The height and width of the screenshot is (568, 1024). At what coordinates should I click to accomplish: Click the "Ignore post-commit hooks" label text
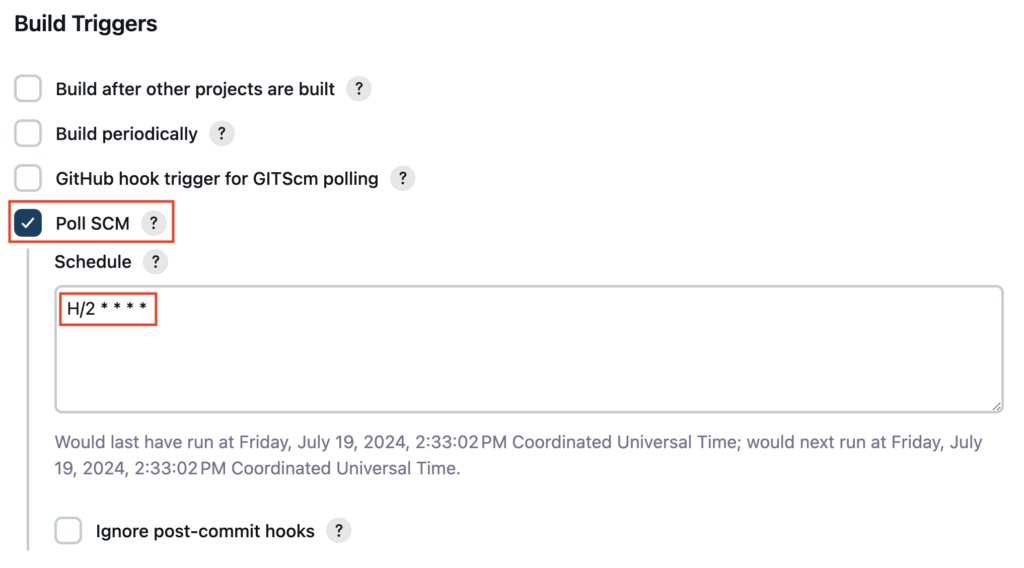205,531
